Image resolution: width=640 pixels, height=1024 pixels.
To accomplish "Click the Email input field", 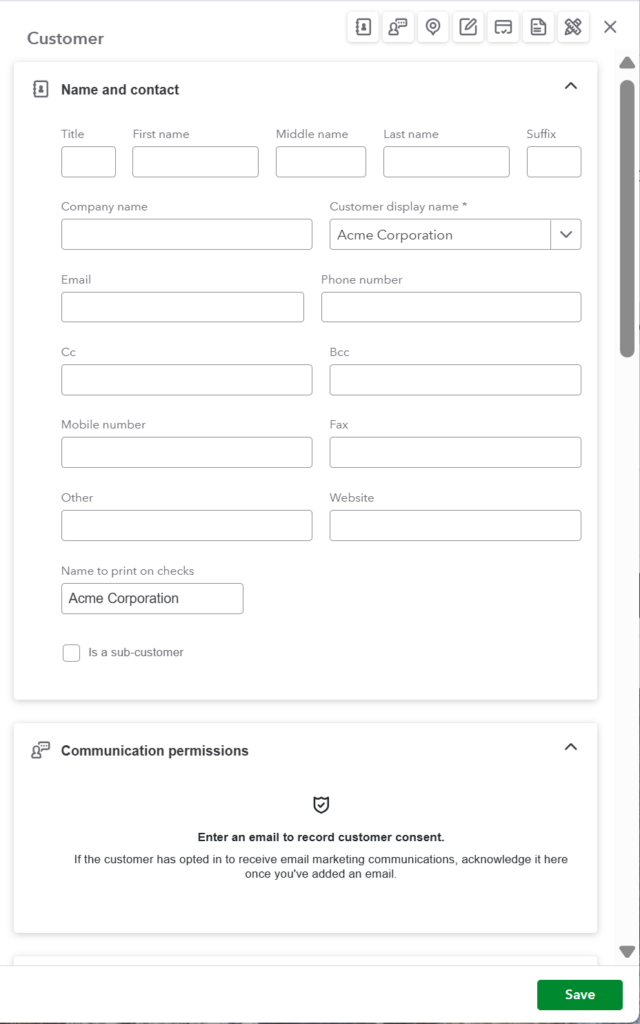I will pos(183,307).
